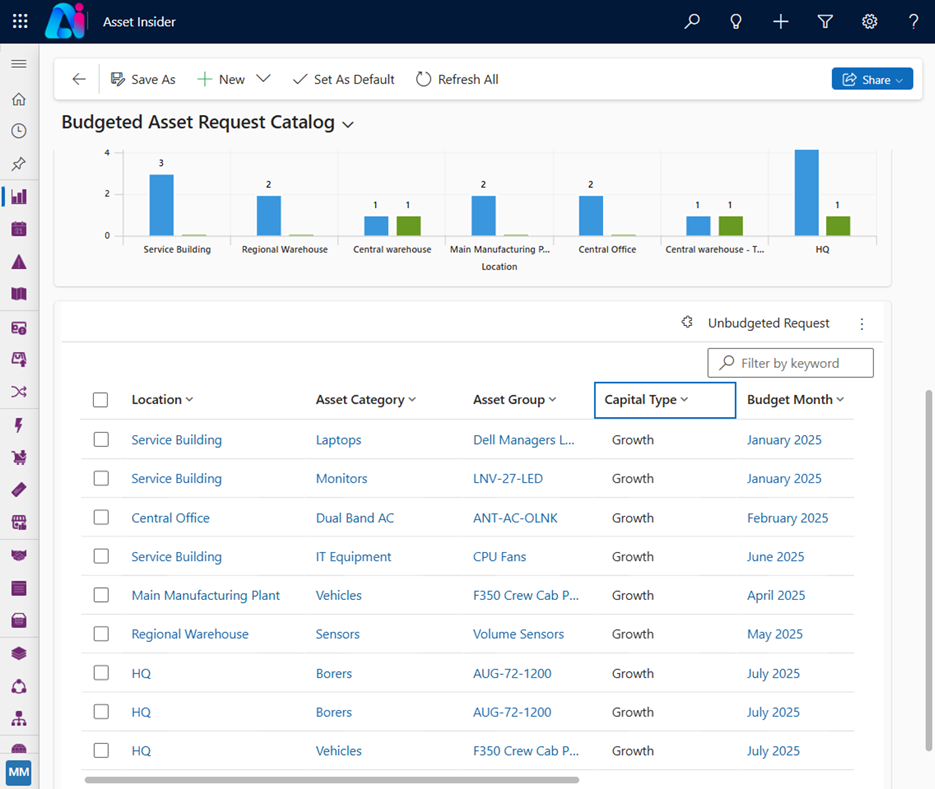
Task: Open the vertical ellipsis more options menu
Action: tap(862, 324)
